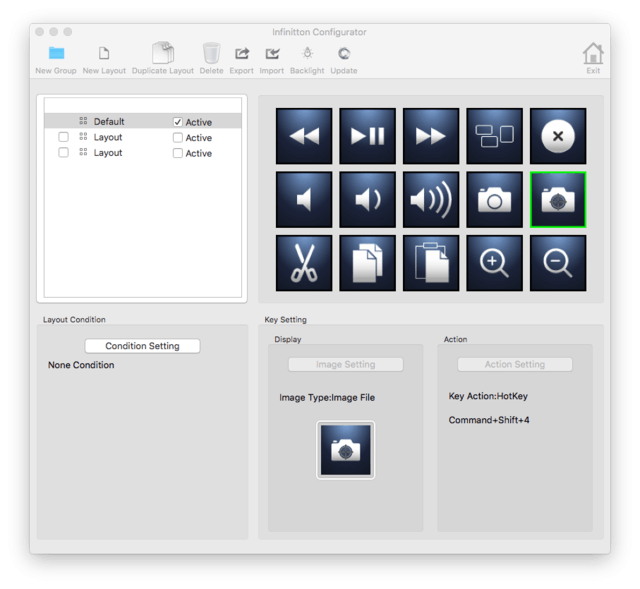Select the Default layout row
The image size is (640, 589).
point(143,121)
